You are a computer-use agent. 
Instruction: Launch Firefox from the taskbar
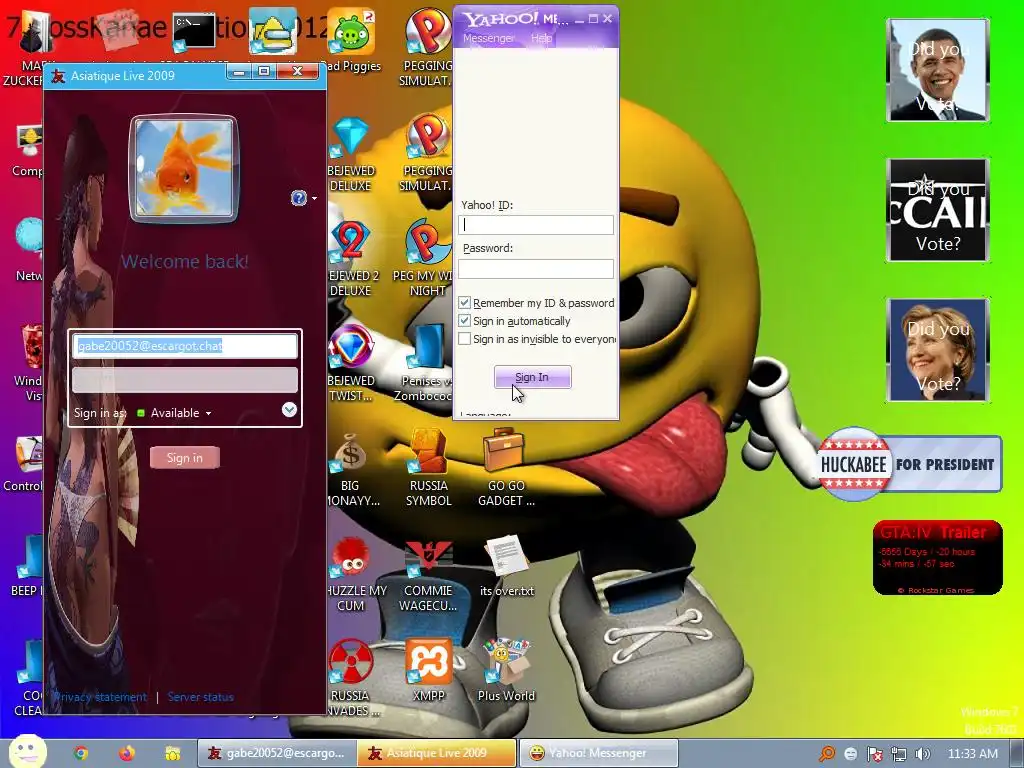click(x=127, y=753)
